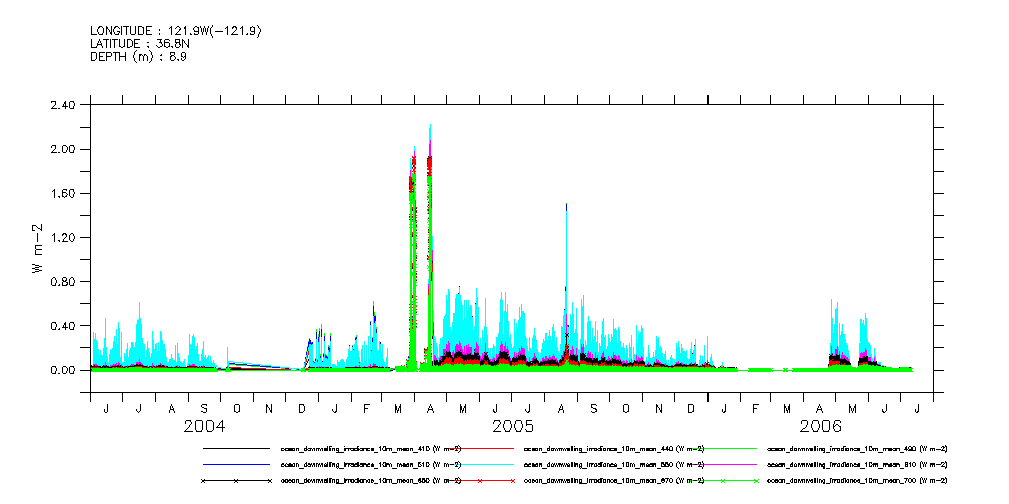Click the 2006 year label
Viewport: 1009px width, 504px height.
pos(820,427)
